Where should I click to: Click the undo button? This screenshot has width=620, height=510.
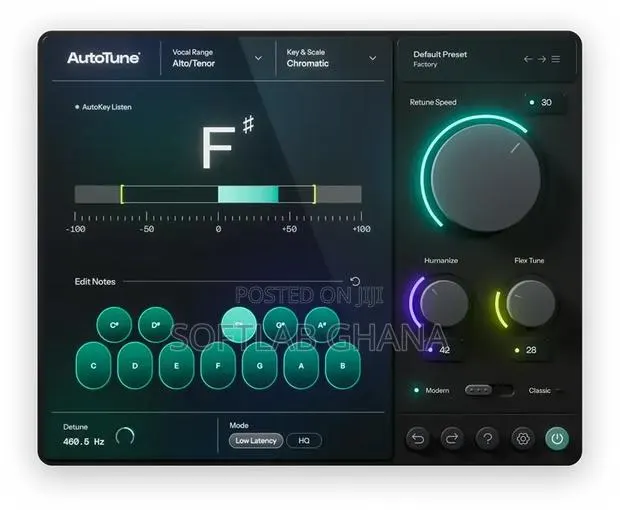(x=418, y=438)
